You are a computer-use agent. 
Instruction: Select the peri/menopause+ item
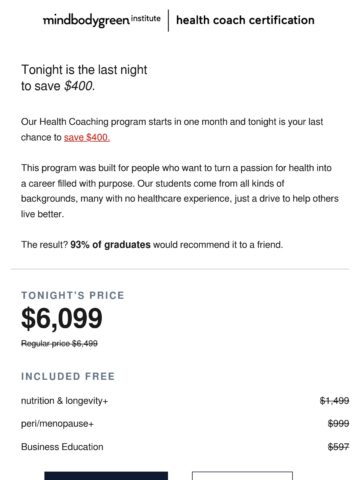pos(57,424)
